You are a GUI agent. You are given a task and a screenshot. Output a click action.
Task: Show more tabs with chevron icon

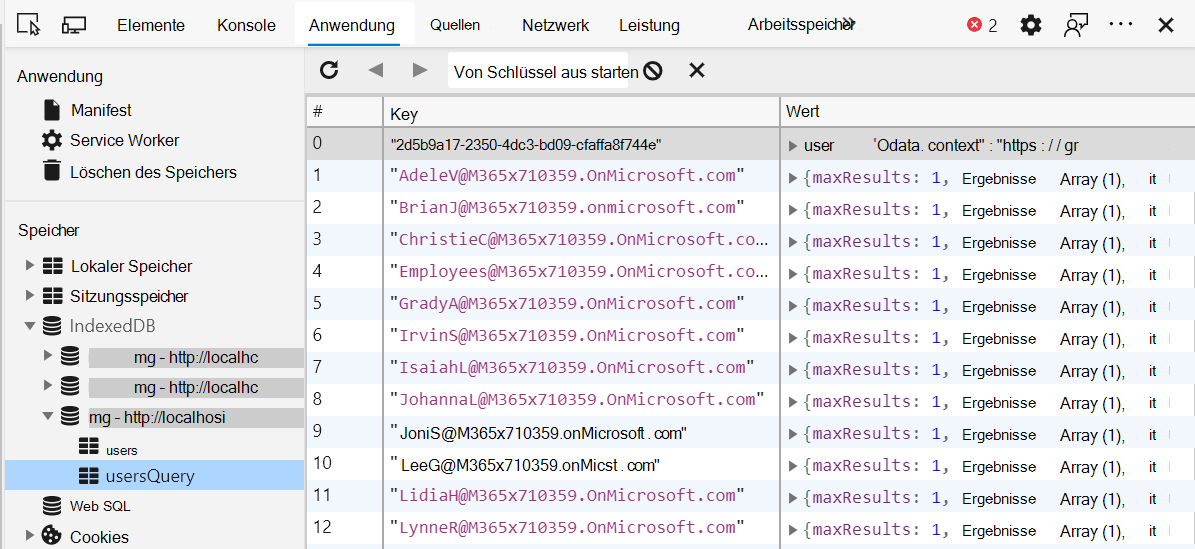849,24
